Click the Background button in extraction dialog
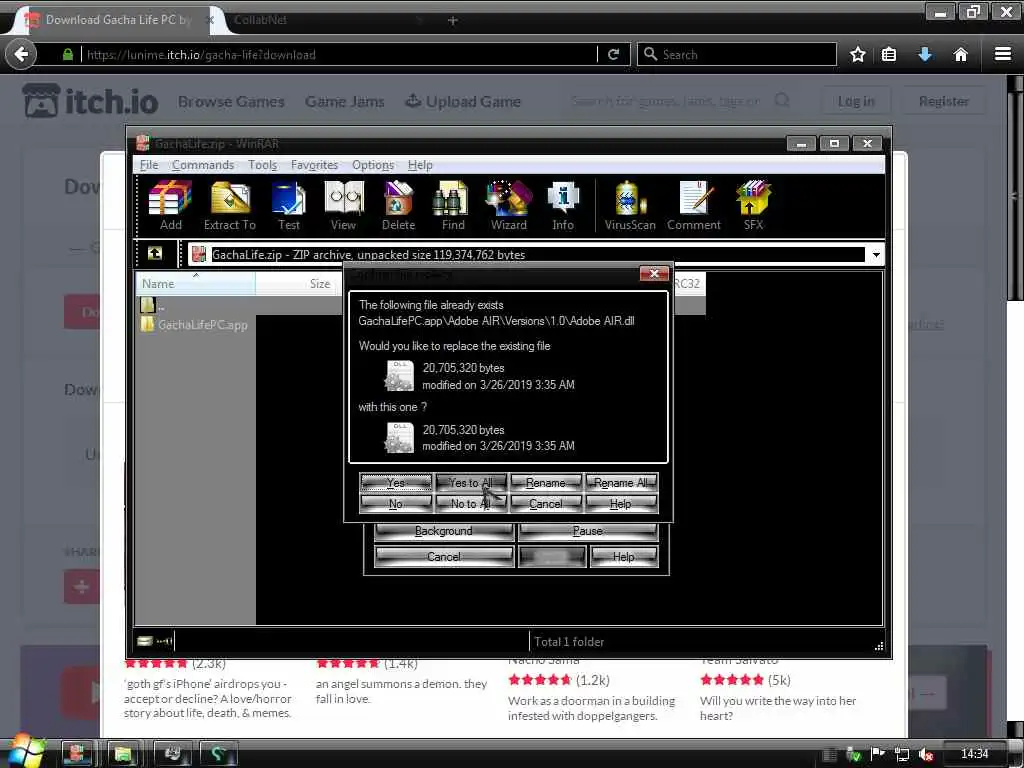 443,531
